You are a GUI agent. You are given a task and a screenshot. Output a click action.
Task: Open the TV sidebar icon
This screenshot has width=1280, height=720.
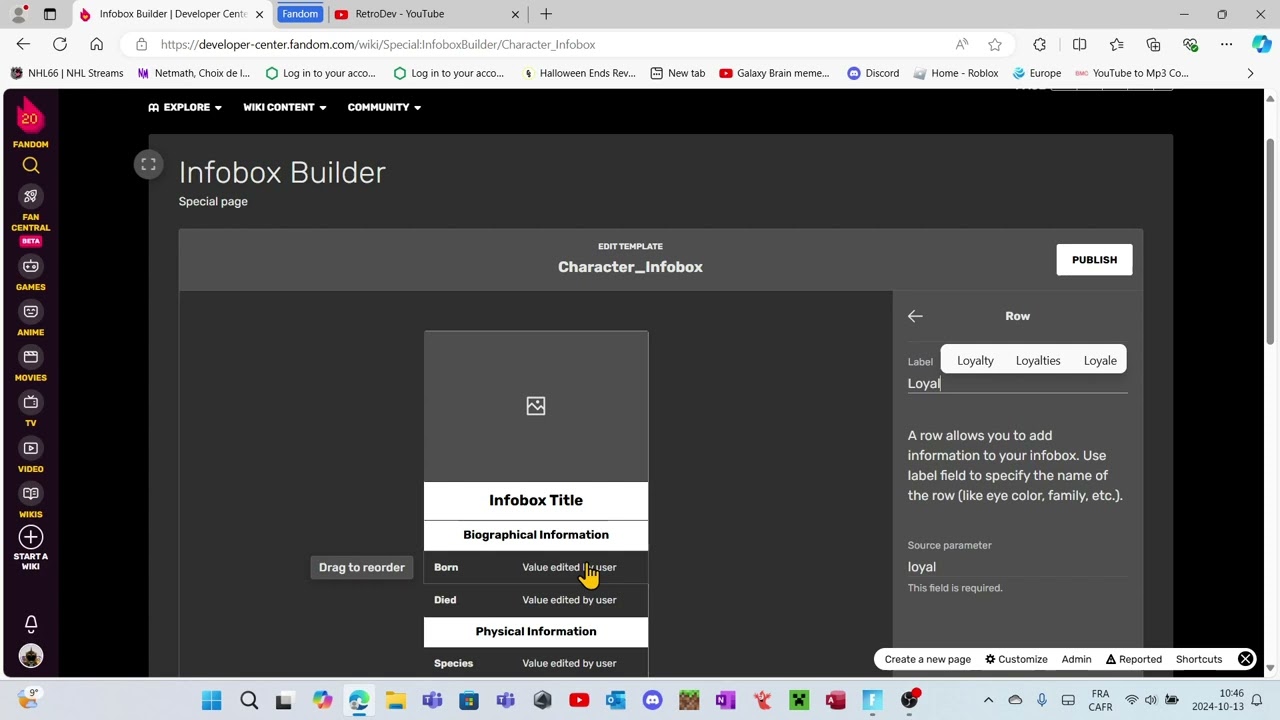click(x=31, y=402)
